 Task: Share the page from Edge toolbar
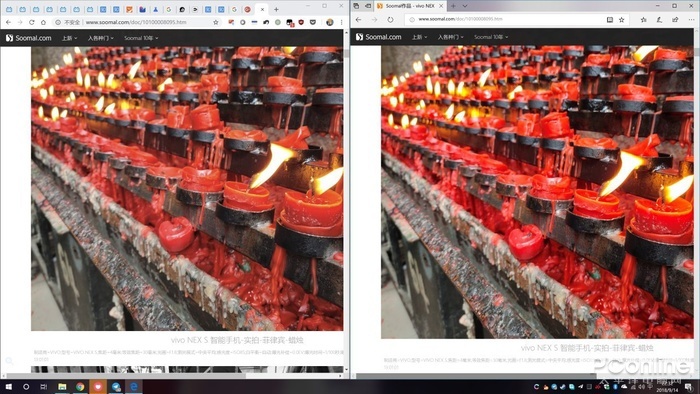tap(675, 20)
